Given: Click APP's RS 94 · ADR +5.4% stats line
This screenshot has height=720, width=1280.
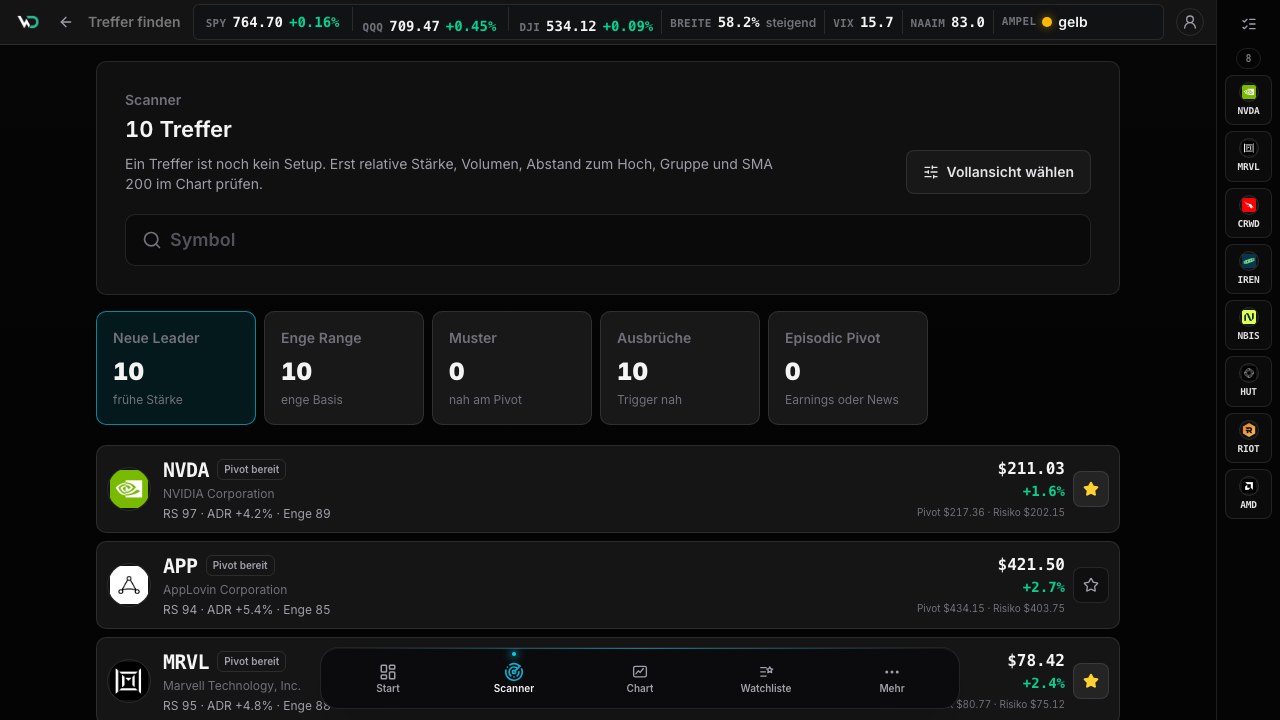Looking at the screenshot, I should 246,609.
